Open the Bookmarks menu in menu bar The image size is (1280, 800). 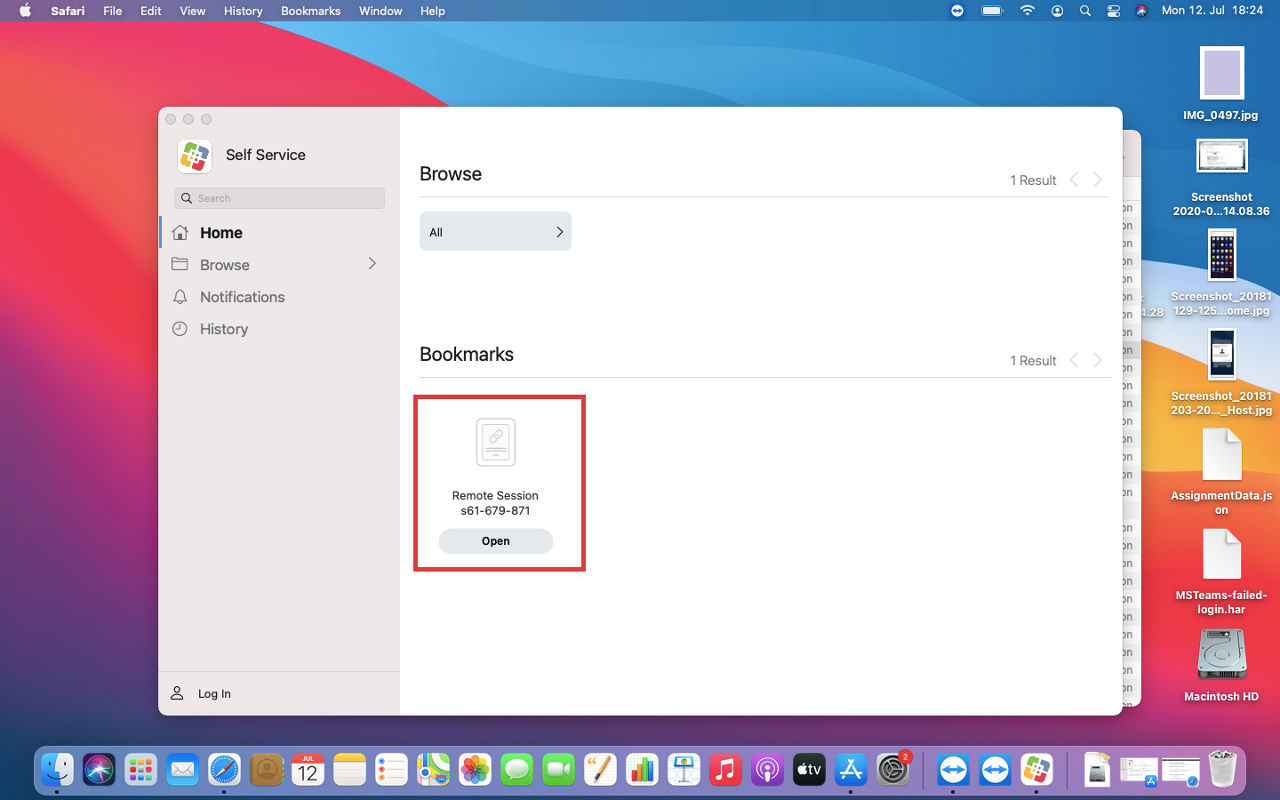[x=311, y=11]
